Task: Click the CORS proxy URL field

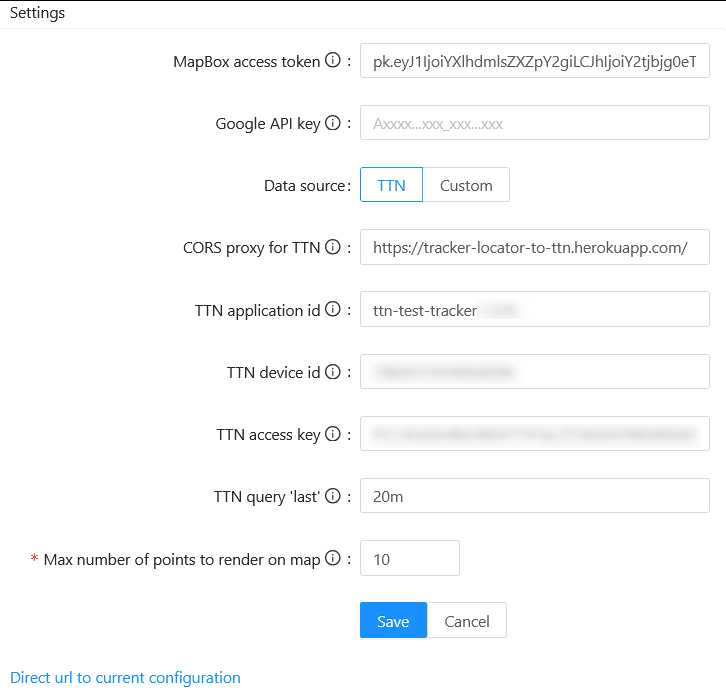Action: pos(534,247)
